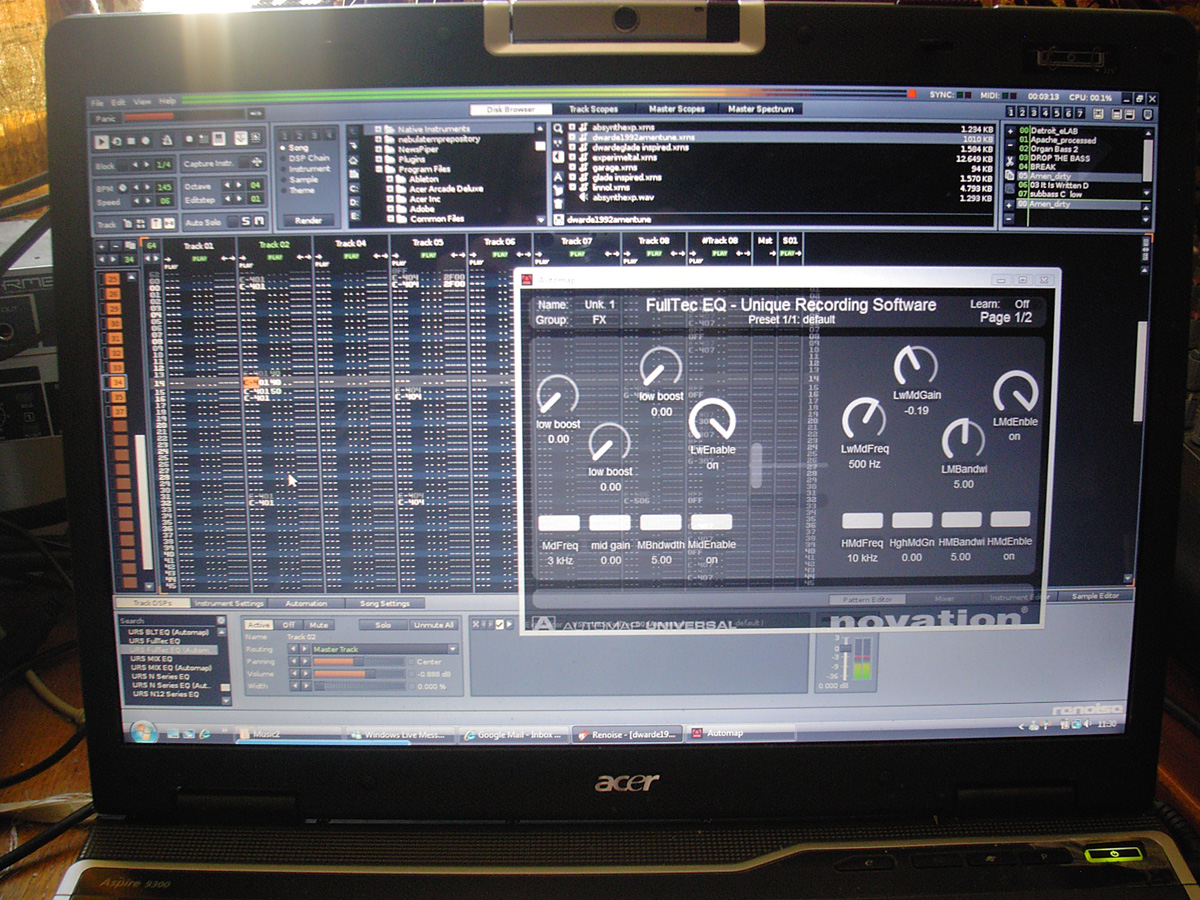Select view preset number 1 in top right
The width and height of the screenshot is (1200, 900).
click(x=1010, y=113)
